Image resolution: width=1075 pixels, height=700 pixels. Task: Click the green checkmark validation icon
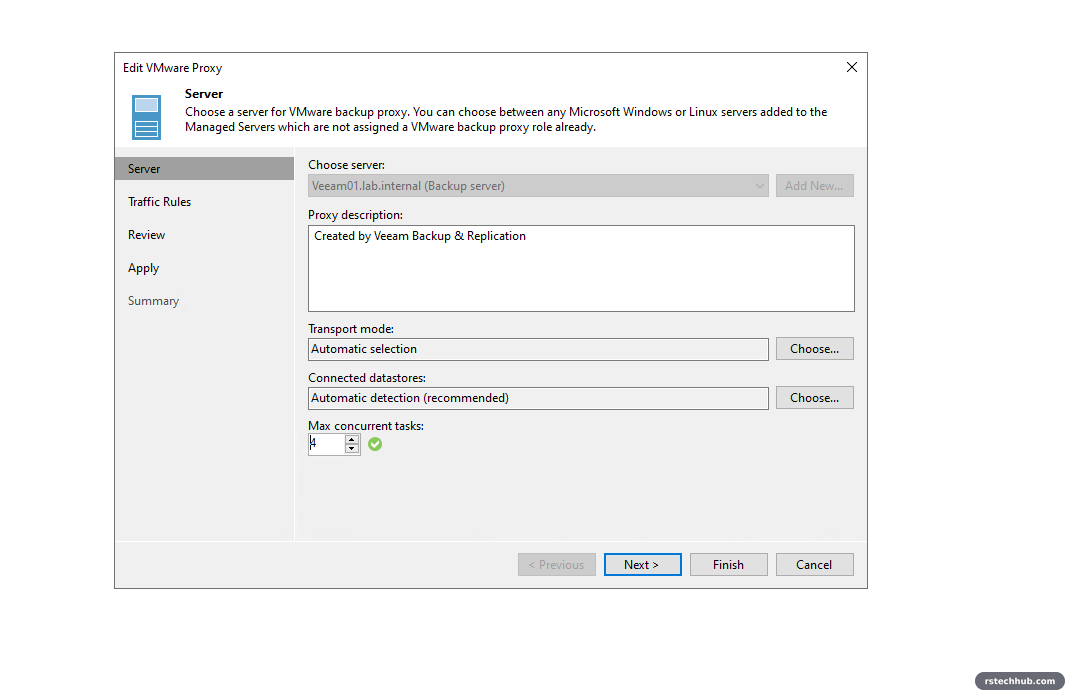coord(374,444)
